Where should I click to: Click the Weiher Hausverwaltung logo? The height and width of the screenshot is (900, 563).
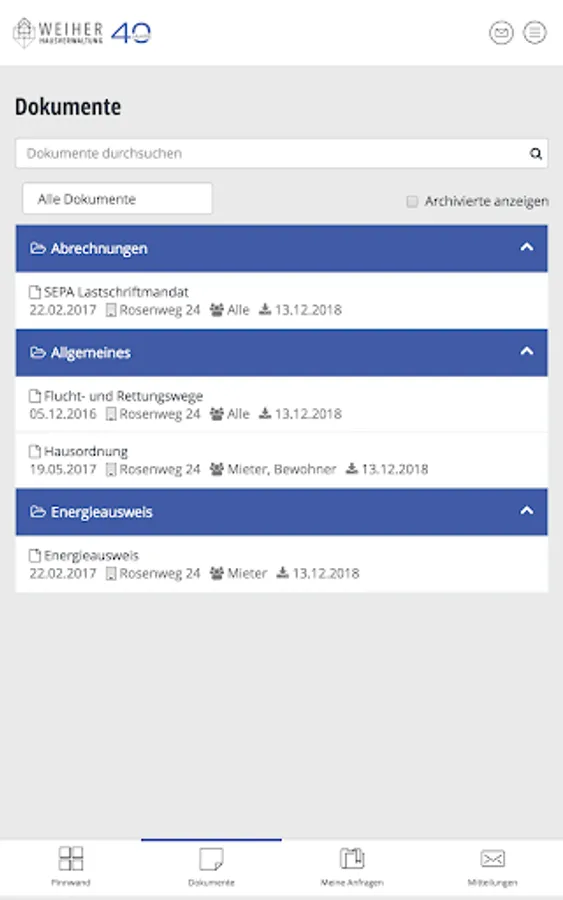pyautogui.click(x=82, y=33)
